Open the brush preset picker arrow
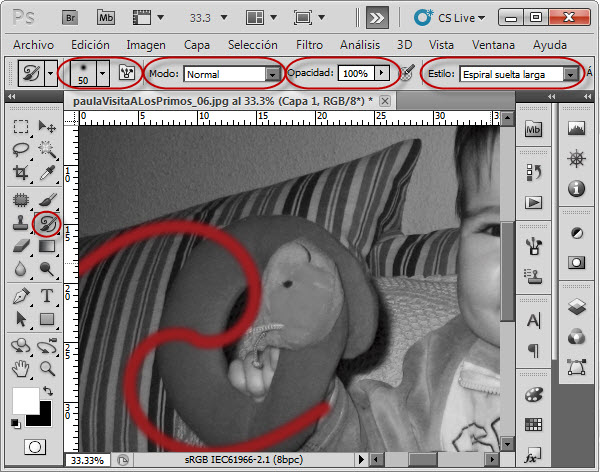 pyautogui.click(x=102, y=73)
